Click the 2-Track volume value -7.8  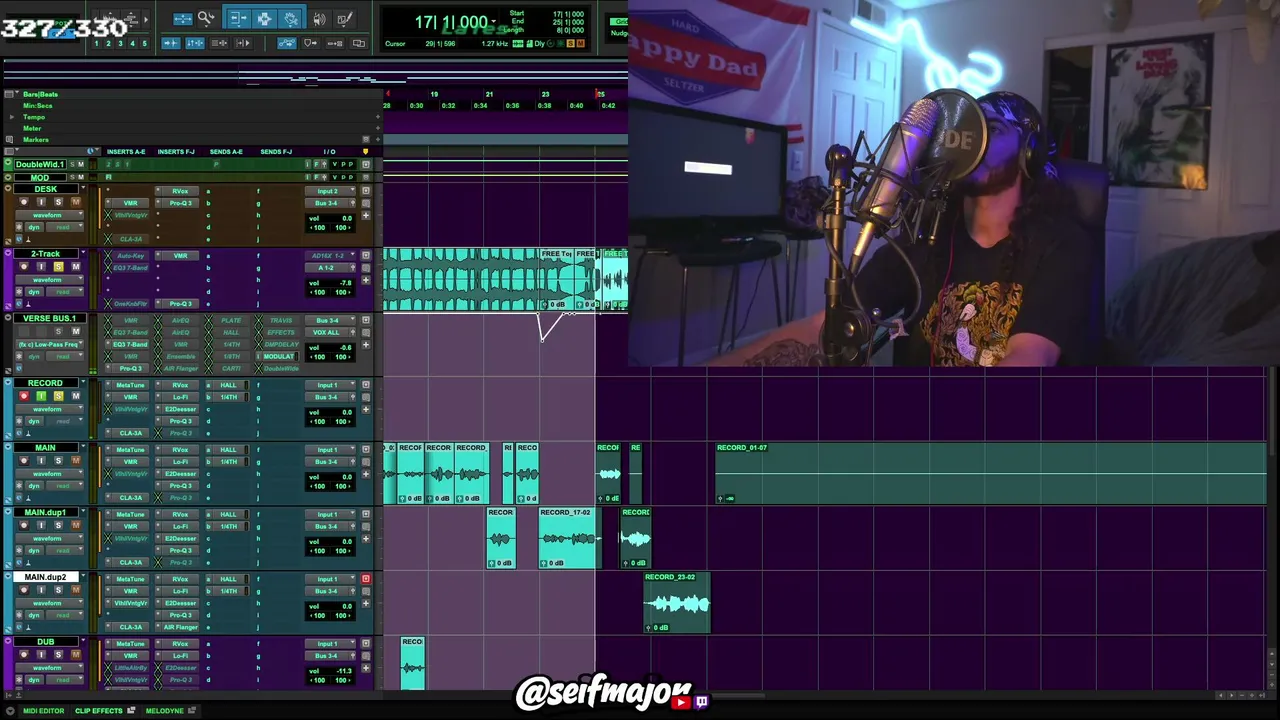pyautogui.click(x=345, y=283)
